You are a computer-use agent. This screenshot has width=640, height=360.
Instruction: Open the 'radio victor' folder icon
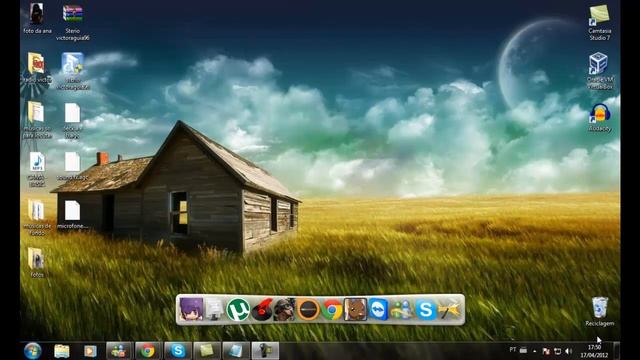[36, 68]
